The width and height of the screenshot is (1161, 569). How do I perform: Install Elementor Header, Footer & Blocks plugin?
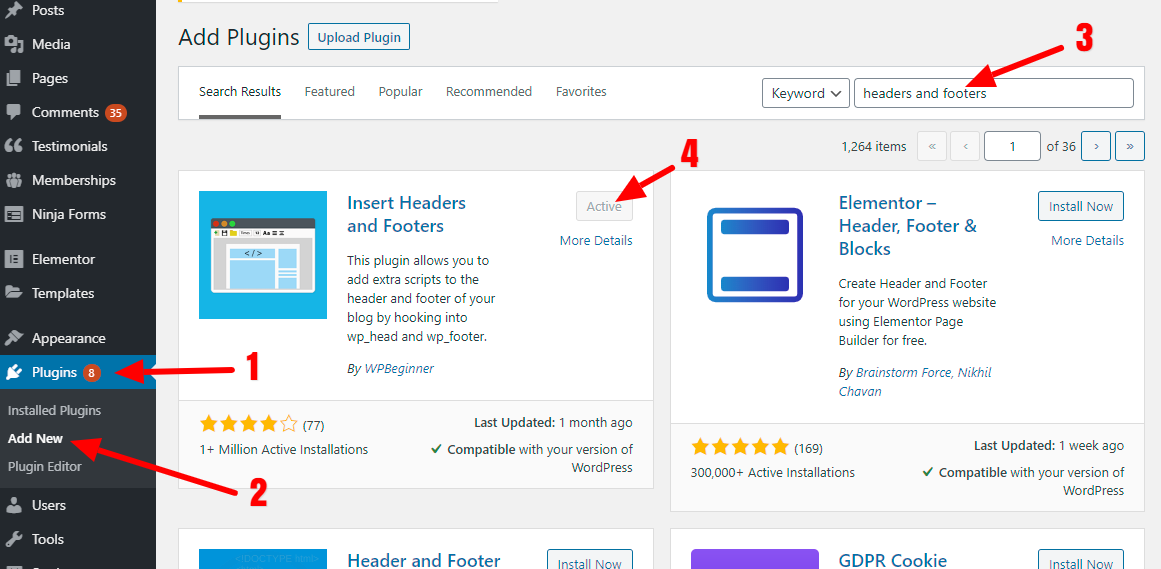[x=1080, y=206]
